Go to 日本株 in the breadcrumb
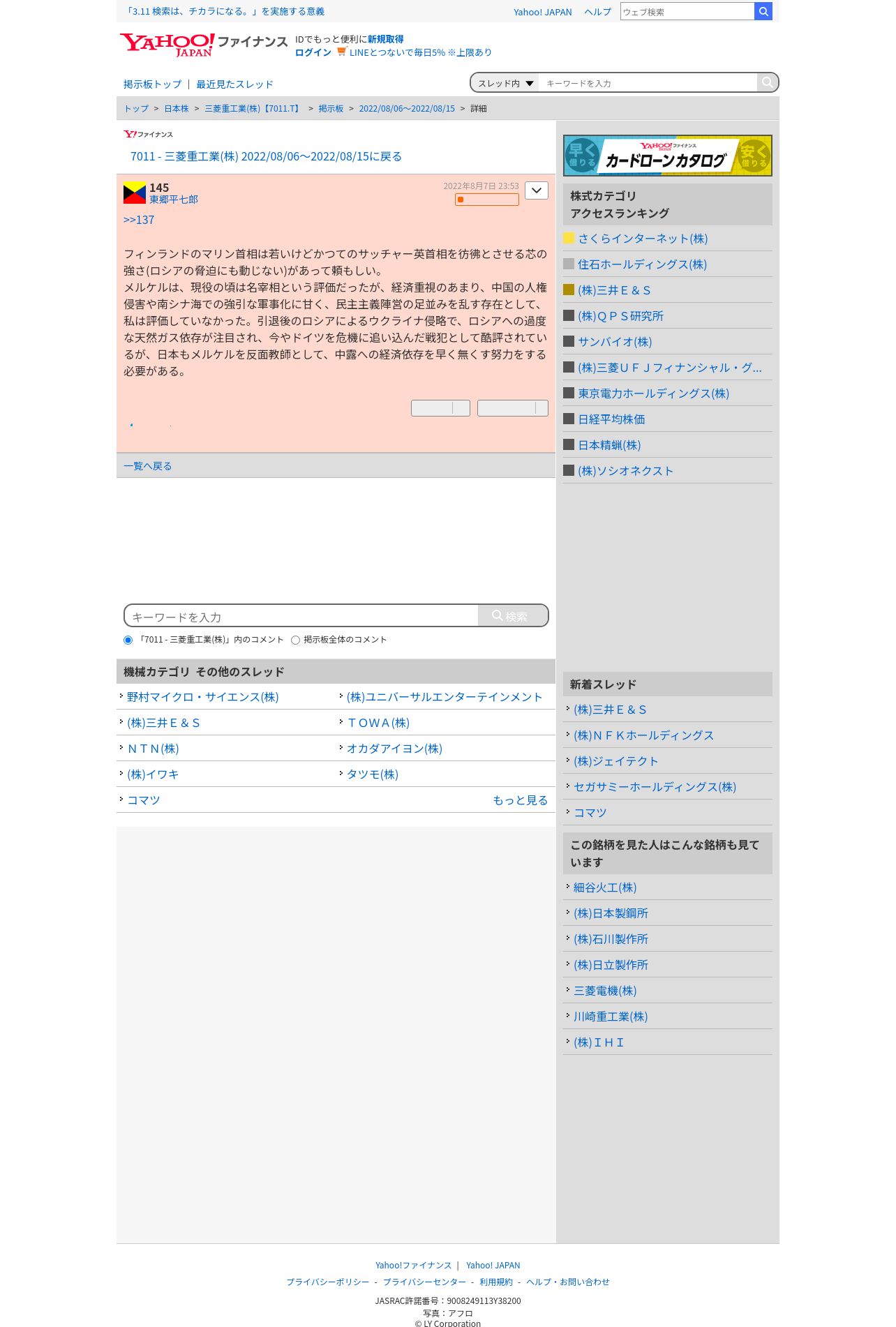 [x=177, y=109]
